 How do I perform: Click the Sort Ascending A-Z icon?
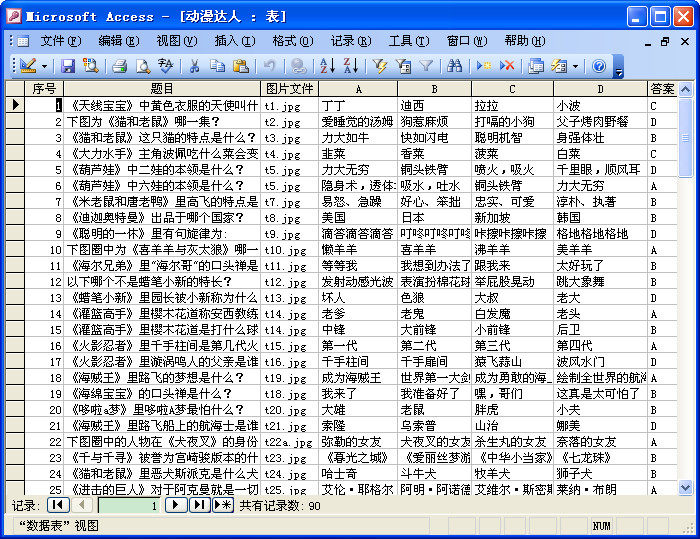coord(327,66)
